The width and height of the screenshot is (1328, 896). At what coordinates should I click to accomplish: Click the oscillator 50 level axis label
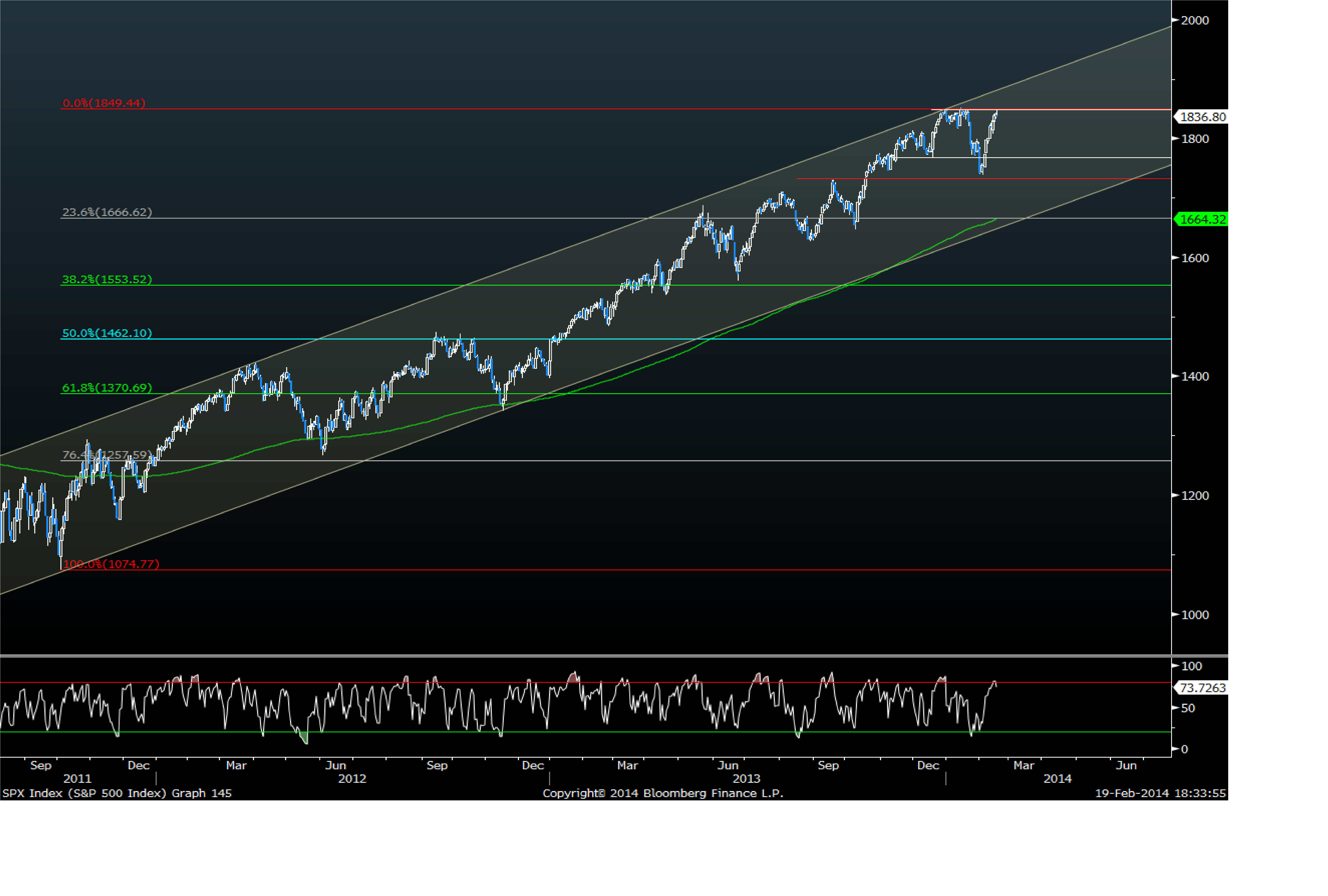click(1188, 708)
